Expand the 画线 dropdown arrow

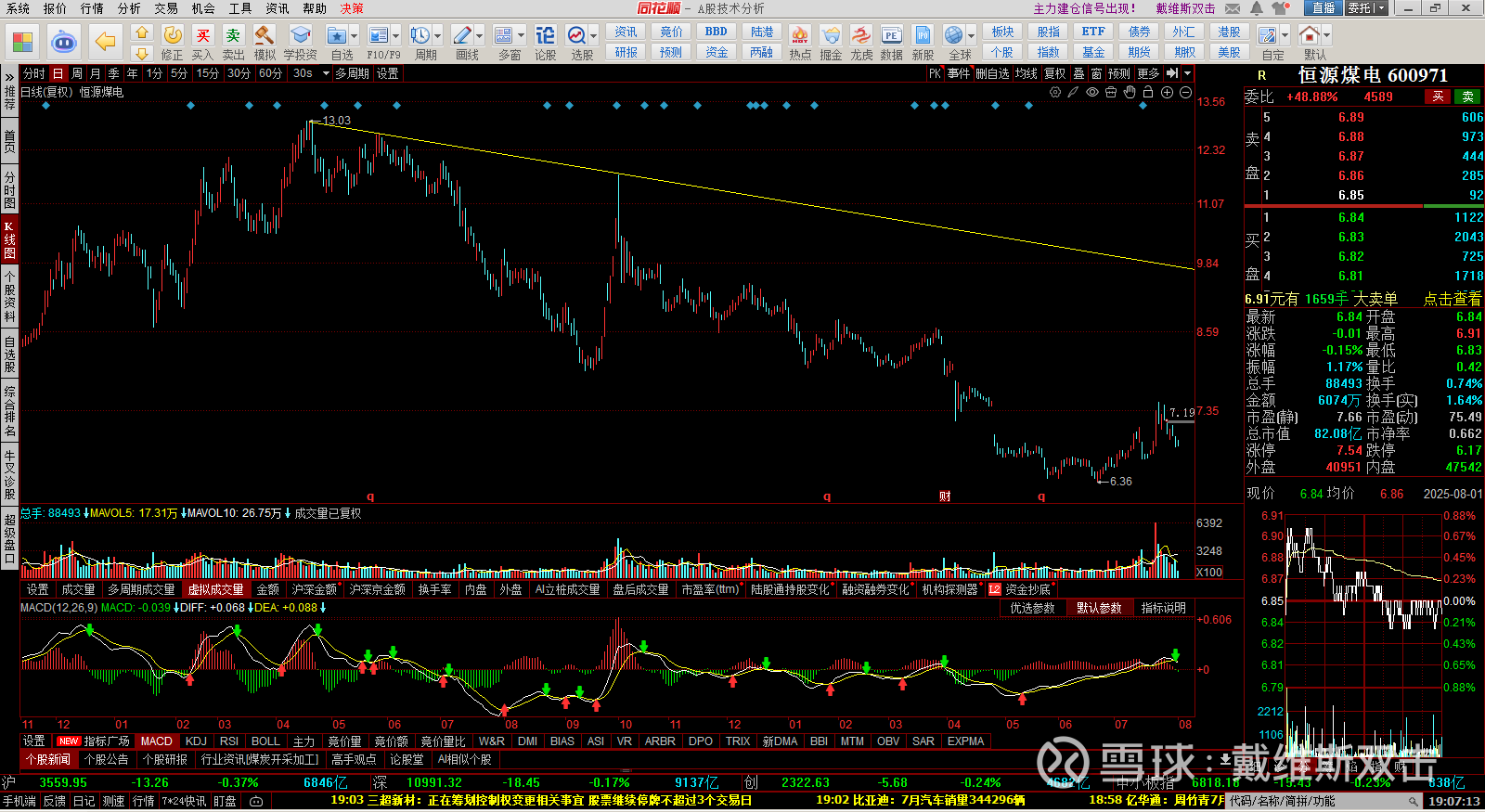480,36
